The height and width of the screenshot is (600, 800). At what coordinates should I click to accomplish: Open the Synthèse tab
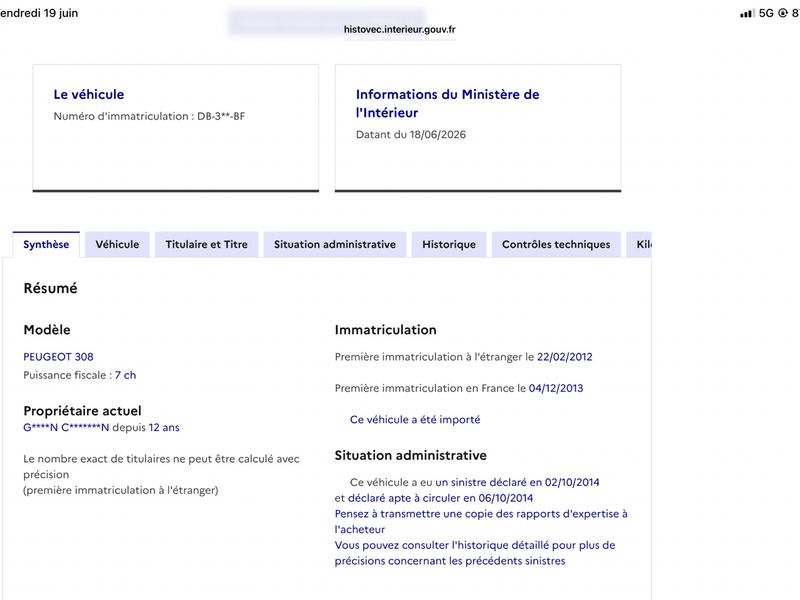[x=46, y=244]
